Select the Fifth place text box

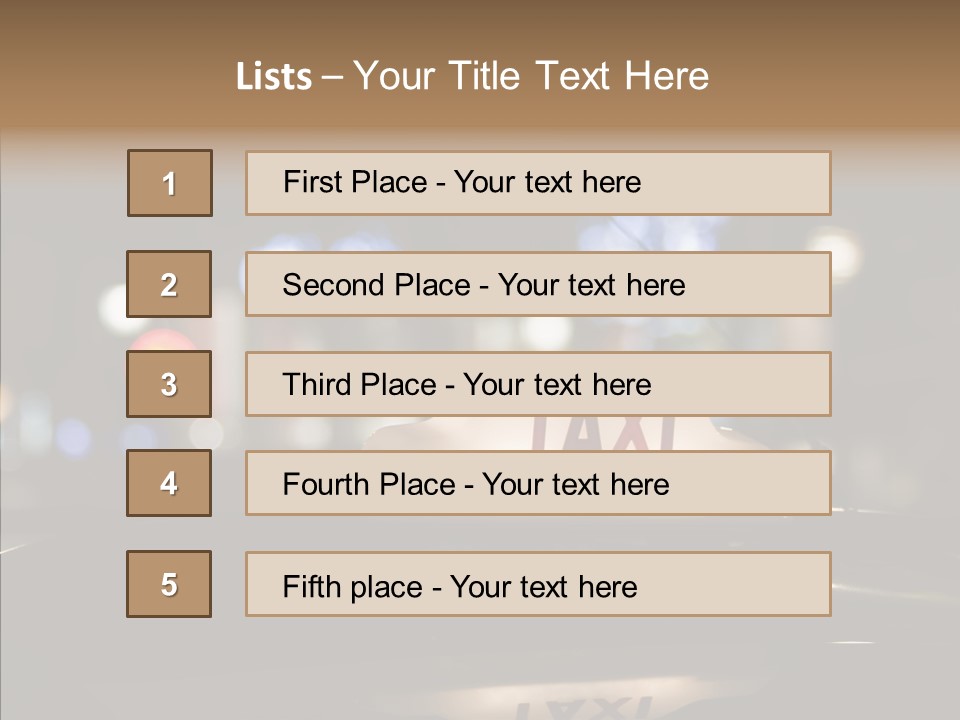[538, 584]
